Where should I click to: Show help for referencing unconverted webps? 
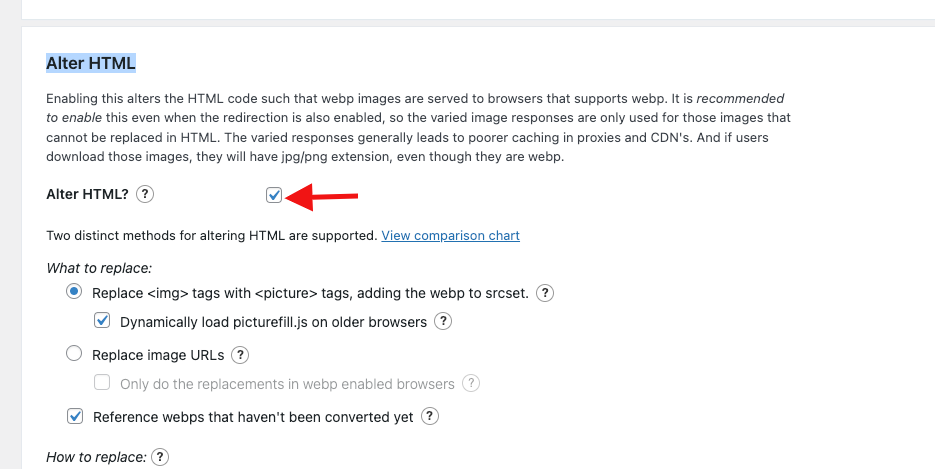point(430,417)
